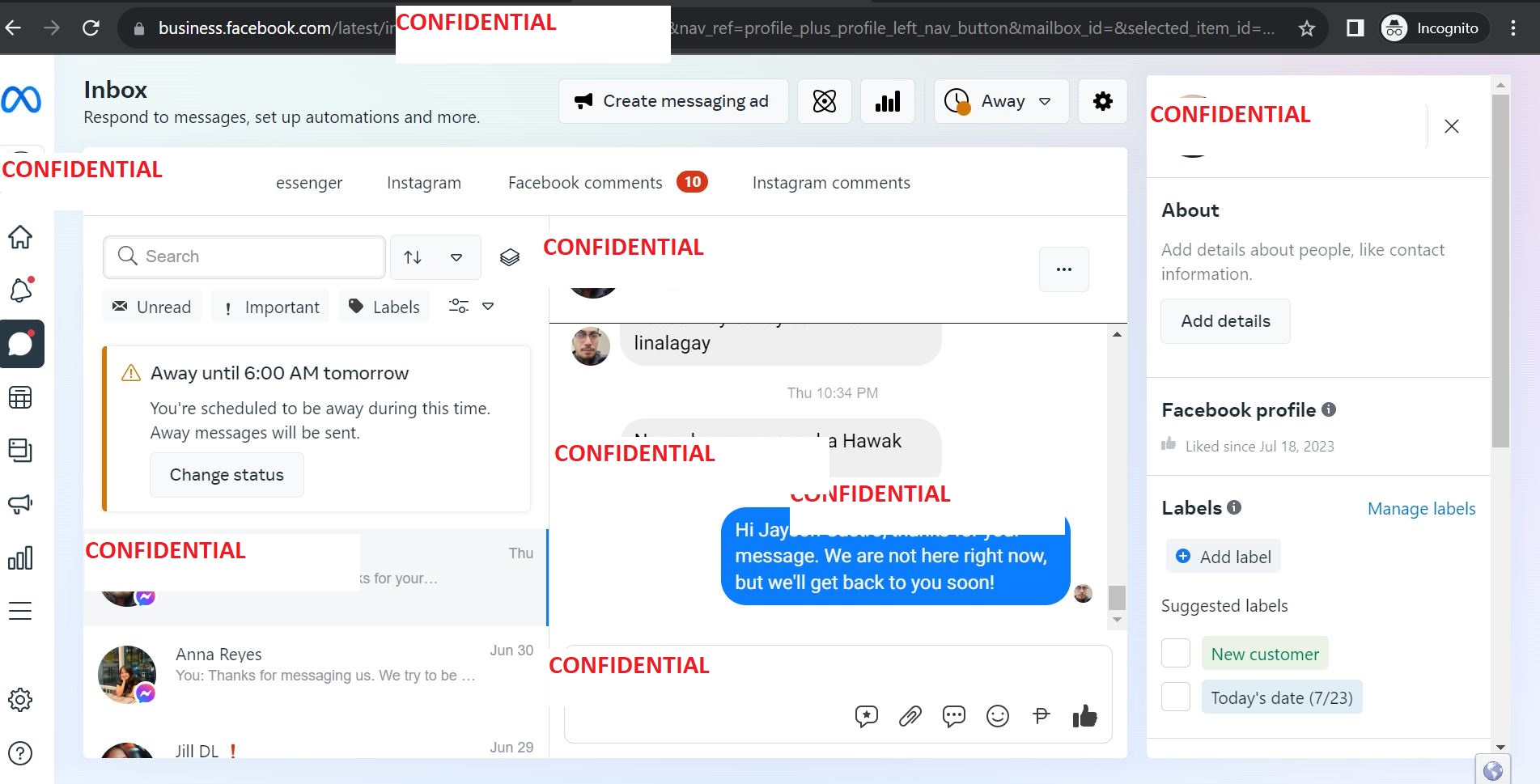
Task: Open the sort order arrows button
Action: coord(413,257)
